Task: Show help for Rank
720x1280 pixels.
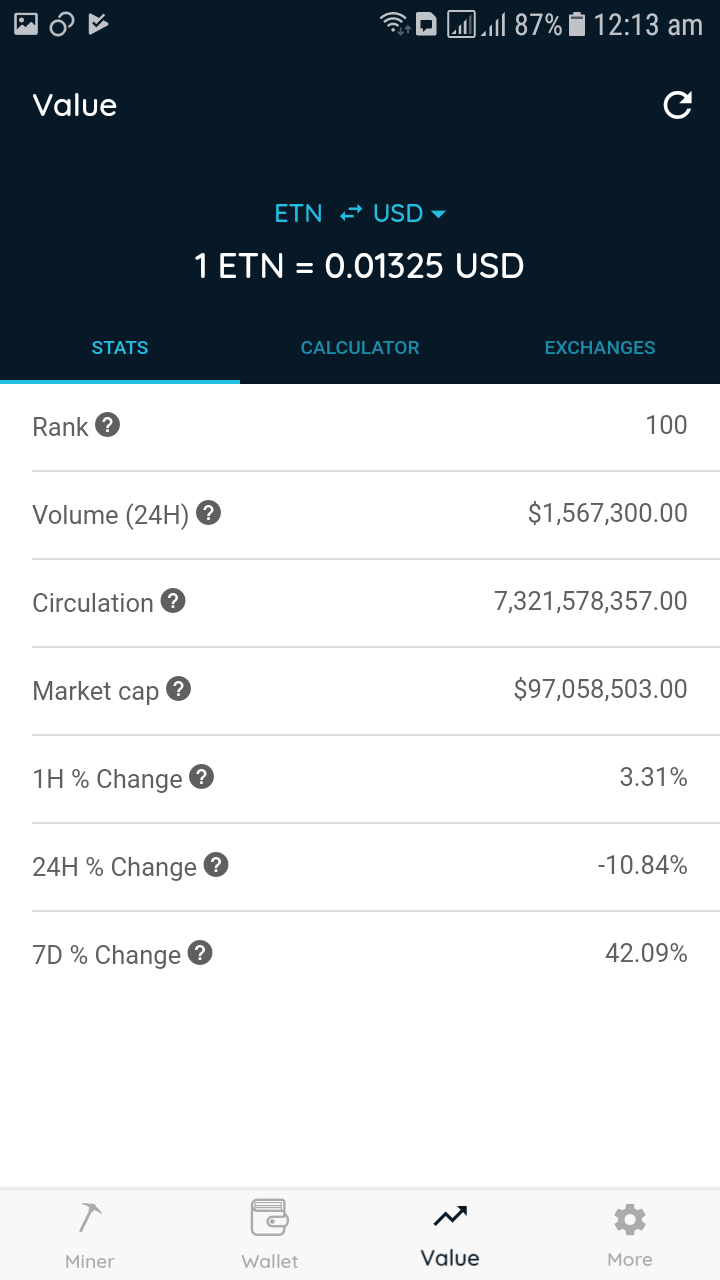Action: 107,425
